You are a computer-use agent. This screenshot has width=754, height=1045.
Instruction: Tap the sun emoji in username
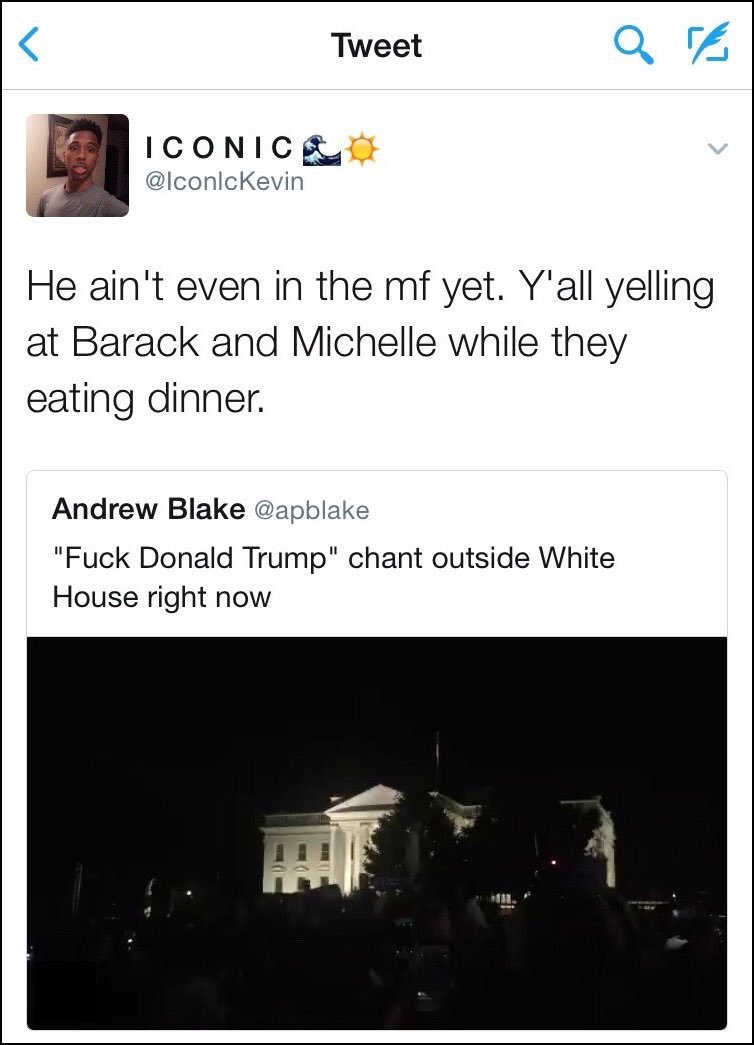(x=361, y=149)
